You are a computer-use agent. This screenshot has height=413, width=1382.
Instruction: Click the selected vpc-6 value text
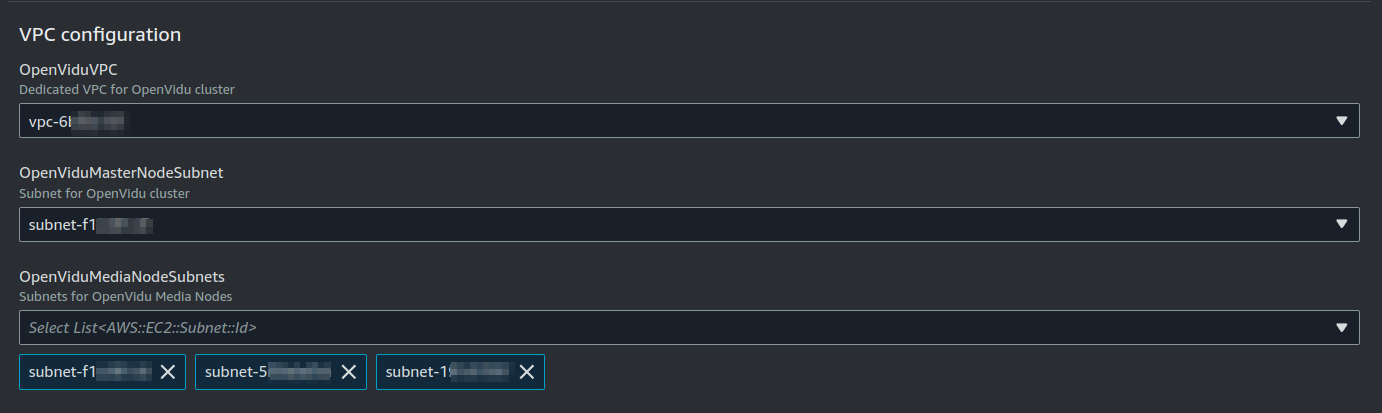76,120
